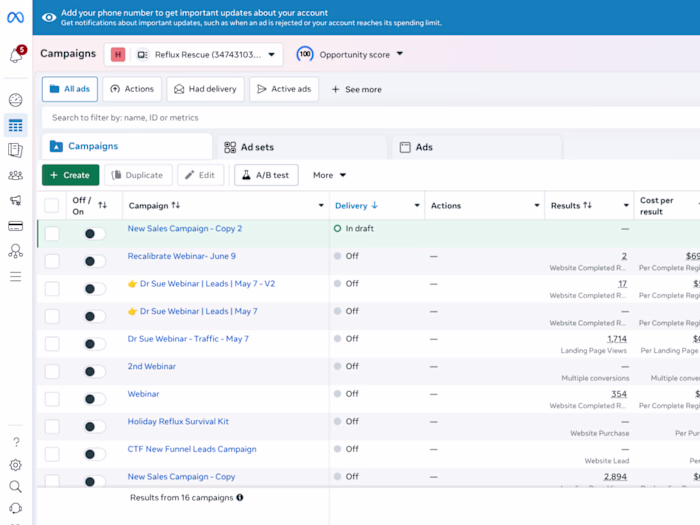The image size is (700, 525).
Task: Tick the checkbox for 2nd Webinar campaign
Action: click(52, 371)
